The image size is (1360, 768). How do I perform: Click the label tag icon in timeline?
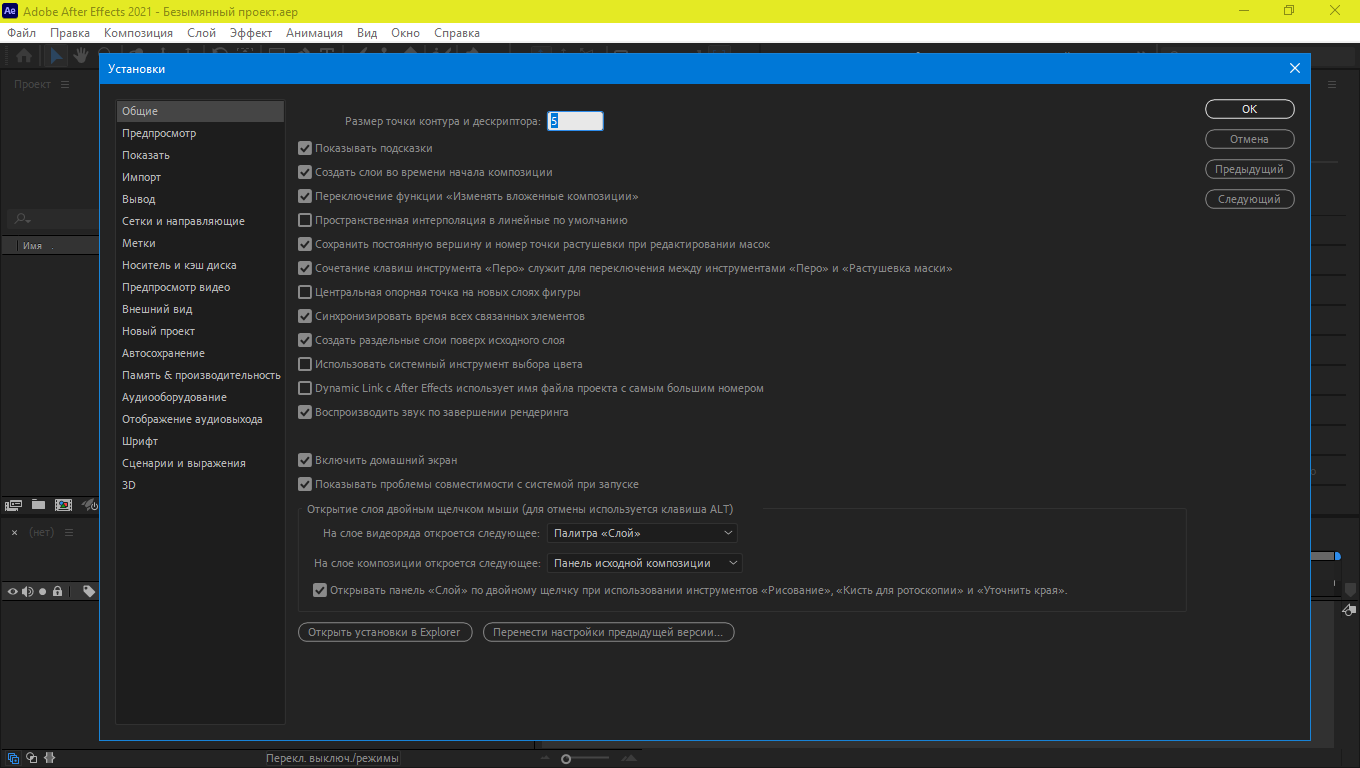click(x=89, y=591)
